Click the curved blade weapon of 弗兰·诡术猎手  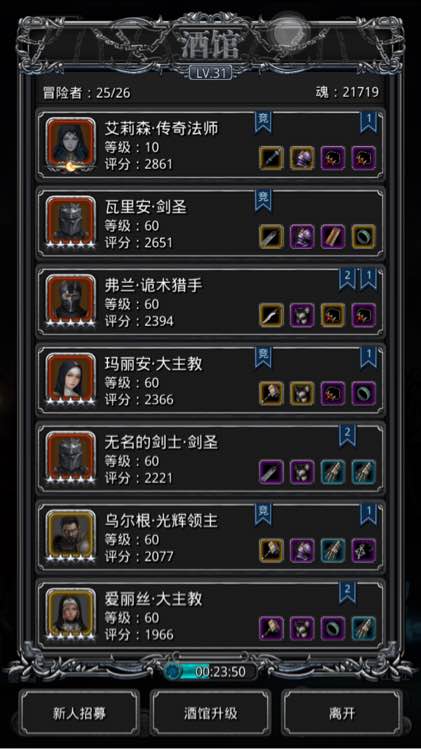click(271, 315)
